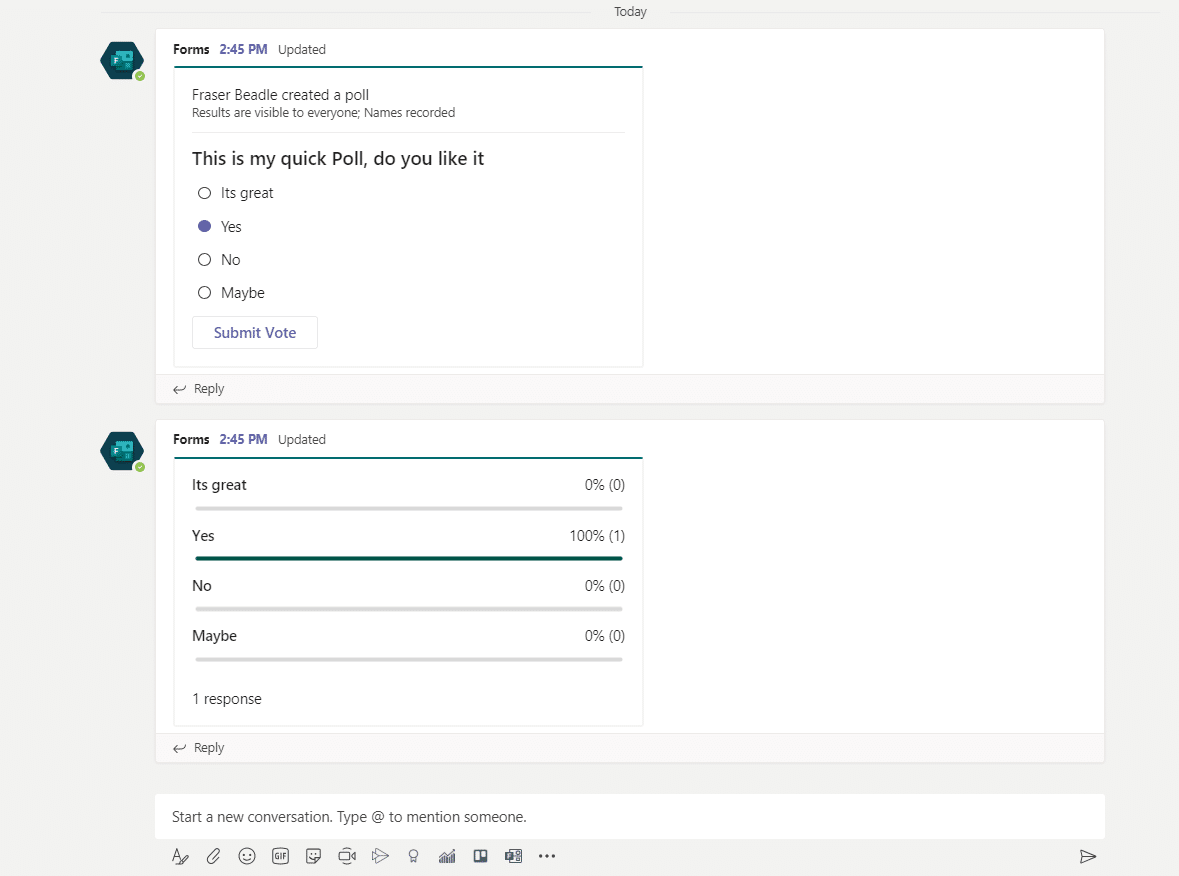Click the Forms avatar on the poll message
Image resolution: width=1179 pixels, height=876 pixels.
(x=122, y=60)
